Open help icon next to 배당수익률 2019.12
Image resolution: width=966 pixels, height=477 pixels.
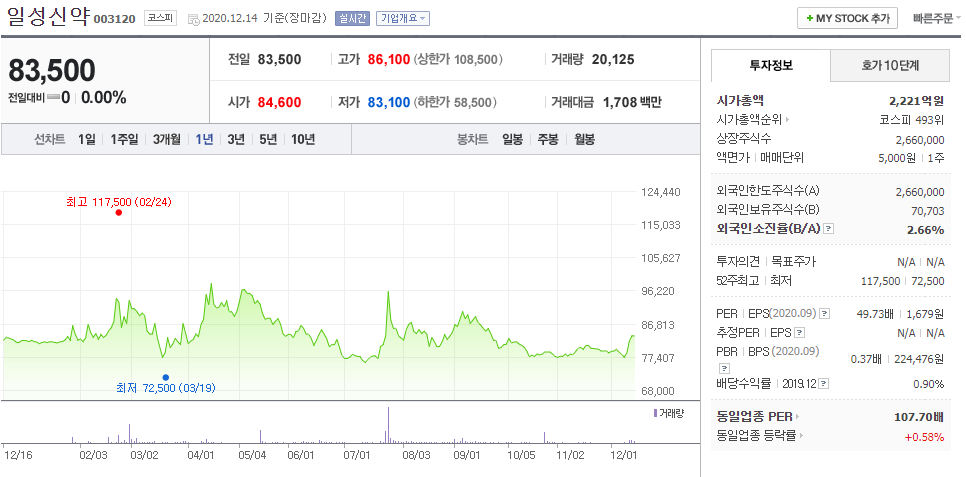tap(824, 383)
